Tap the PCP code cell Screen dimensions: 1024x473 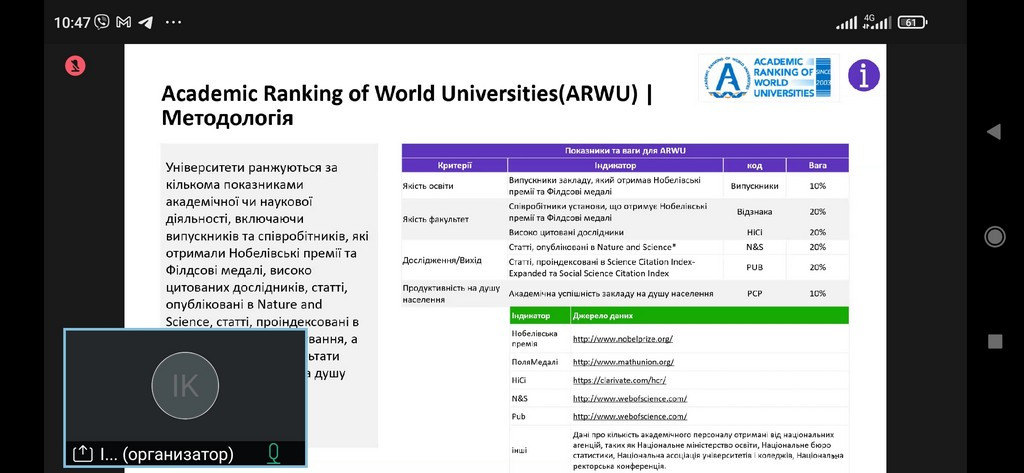point(754,293)
